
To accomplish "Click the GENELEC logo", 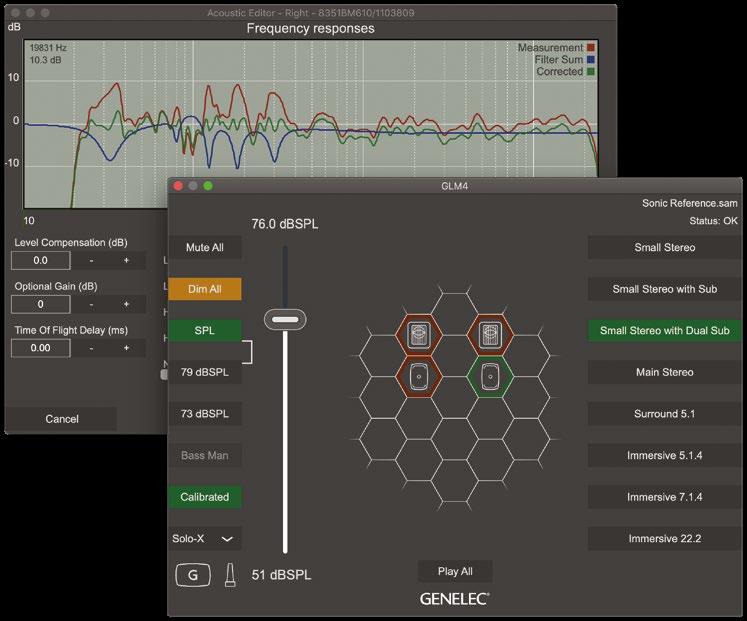I will 454,599.
